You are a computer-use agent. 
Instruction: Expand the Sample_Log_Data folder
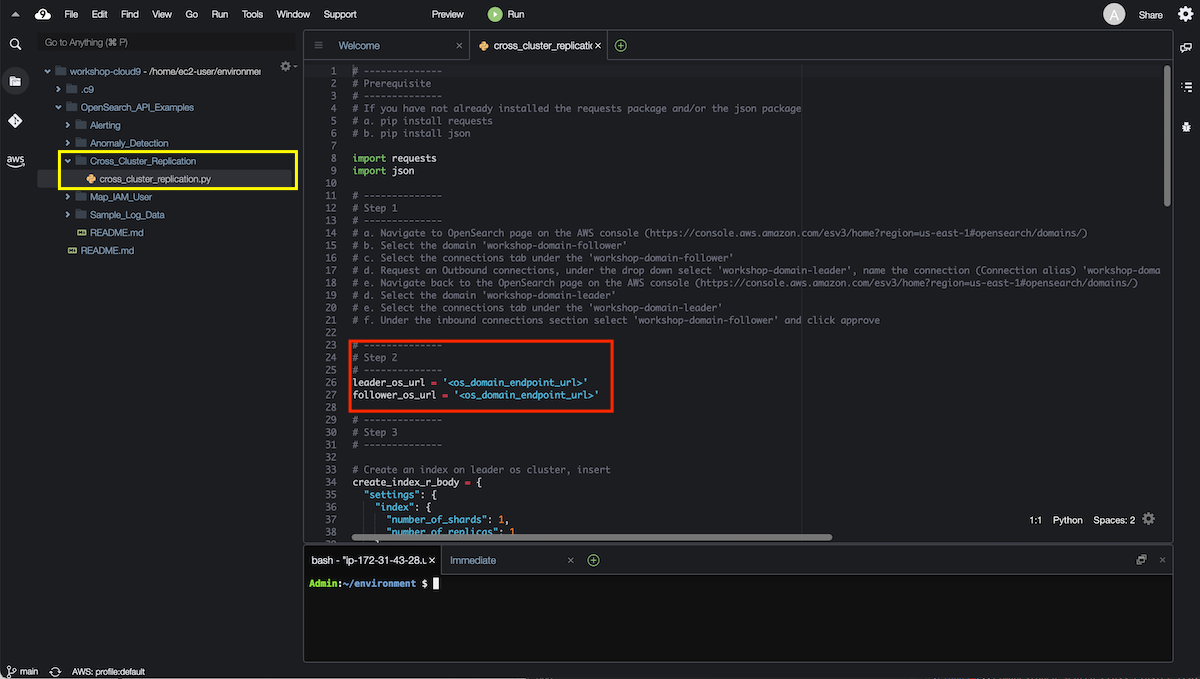click(68, 214)
